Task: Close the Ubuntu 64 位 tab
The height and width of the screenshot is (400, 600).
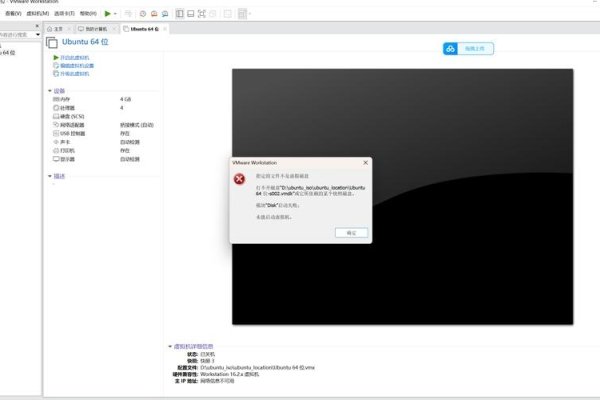Action: [x=165, y=29]
